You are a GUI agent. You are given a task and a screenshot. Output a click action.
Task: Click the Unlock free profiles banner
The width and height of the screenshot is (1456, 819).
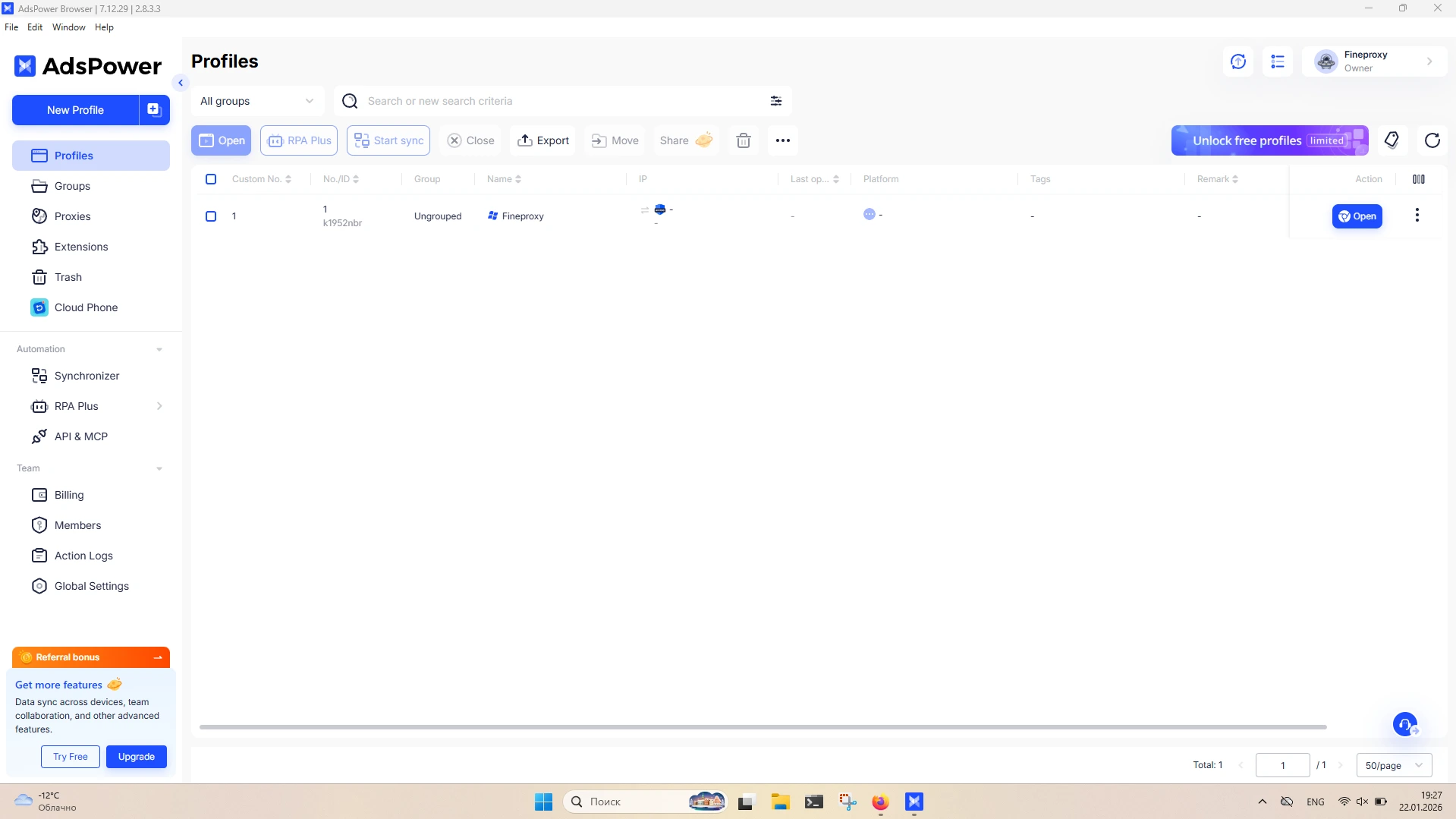[1270, 140]
